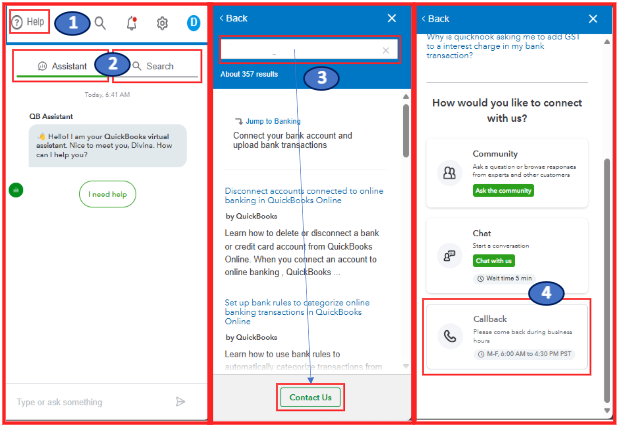The image size is (618, 426).
Task: Click the M-F 6:00 AM to 4:30 PM PST label
Action: tap(525, 354)
